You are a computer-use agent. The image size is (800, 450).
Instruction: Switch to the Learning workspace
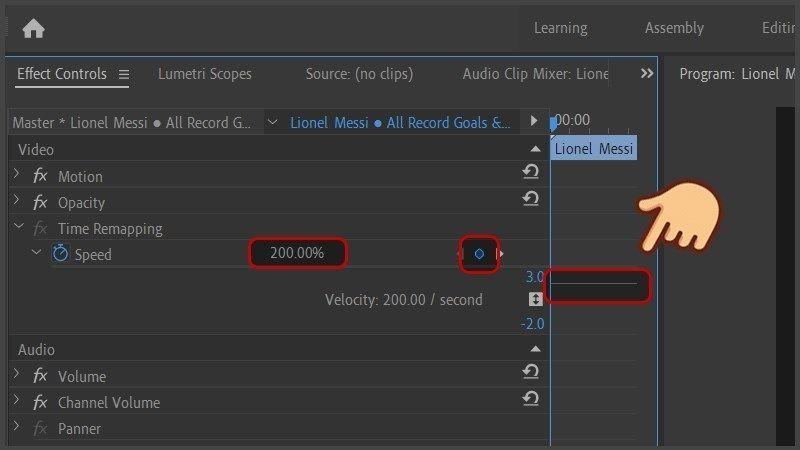tap(561, 28)
